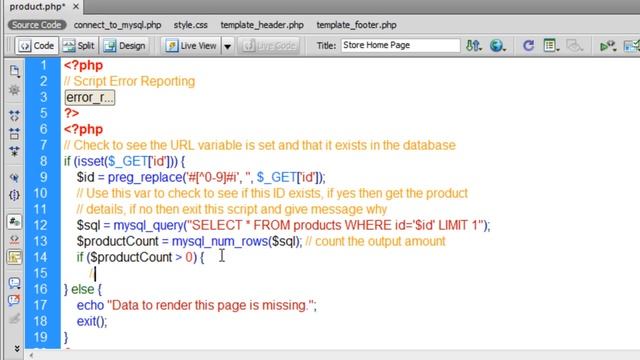640x360 pixels.
Task: Click the "// Use this var to check" comment
Action: click(272, 193)
